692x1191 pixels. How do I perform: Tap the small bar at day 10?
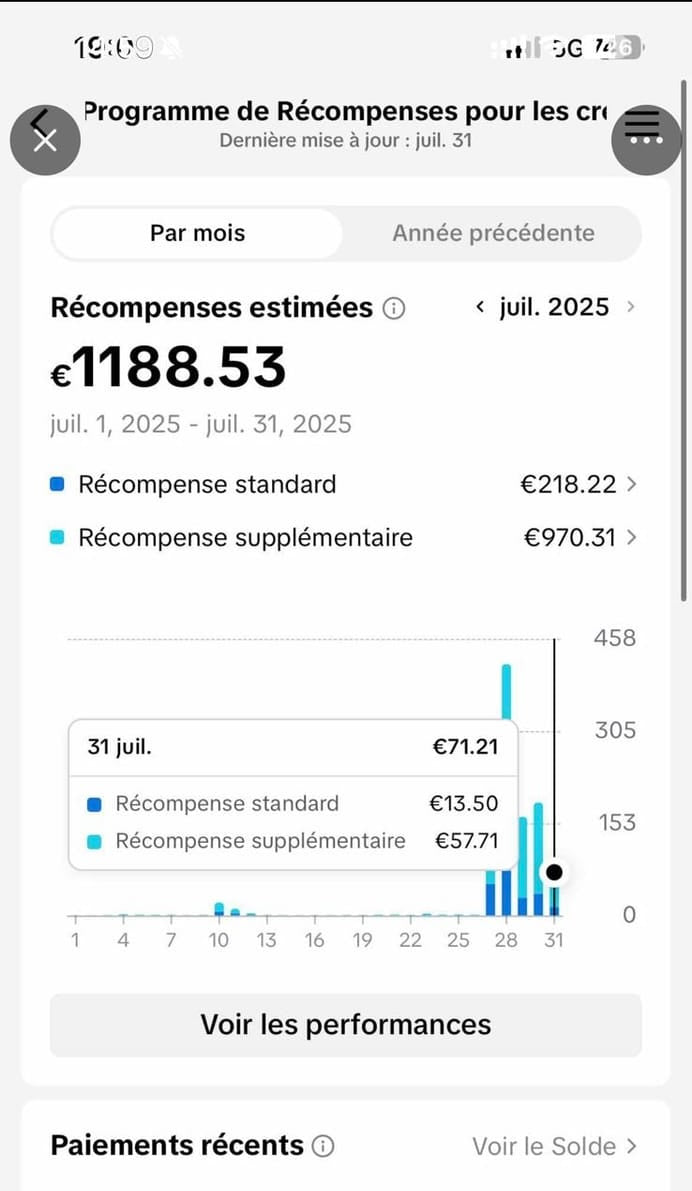(x=219, y=909)
